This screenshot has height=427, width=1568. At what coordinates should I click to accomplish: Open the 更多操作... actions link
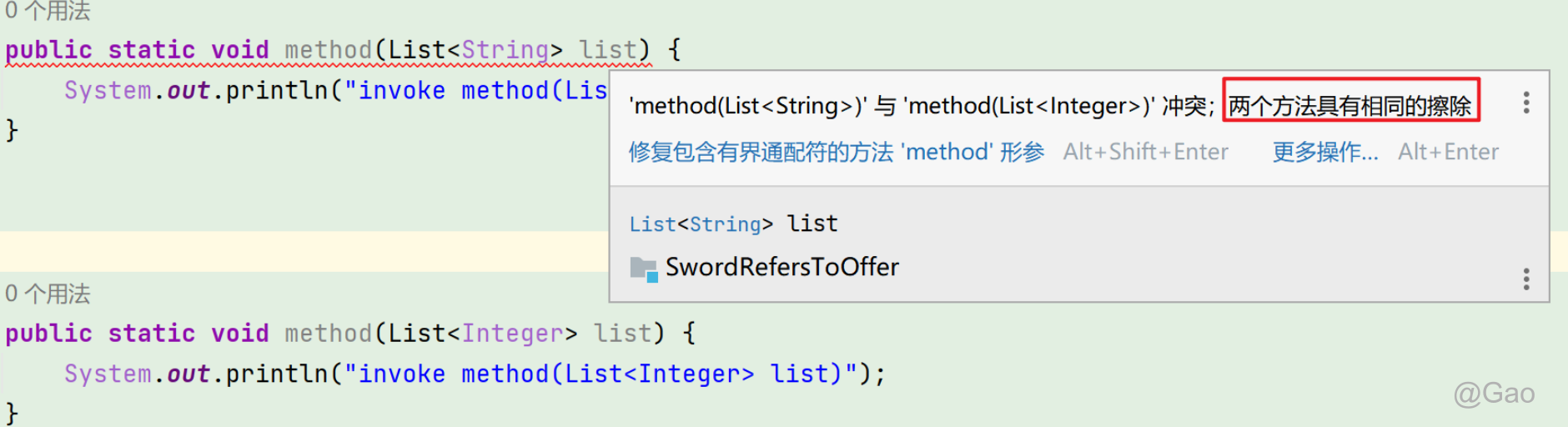(1324, 152)
